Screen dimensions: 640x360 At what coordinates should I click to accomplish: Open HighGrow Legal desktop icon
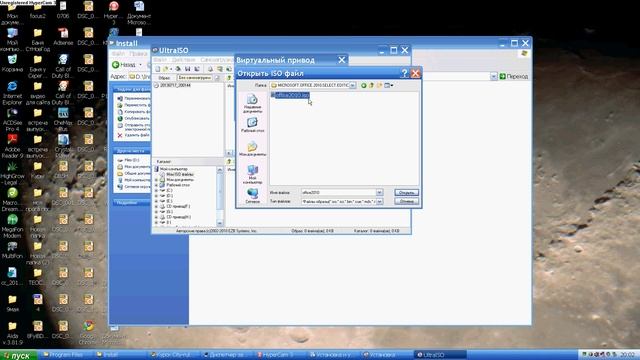12,173
